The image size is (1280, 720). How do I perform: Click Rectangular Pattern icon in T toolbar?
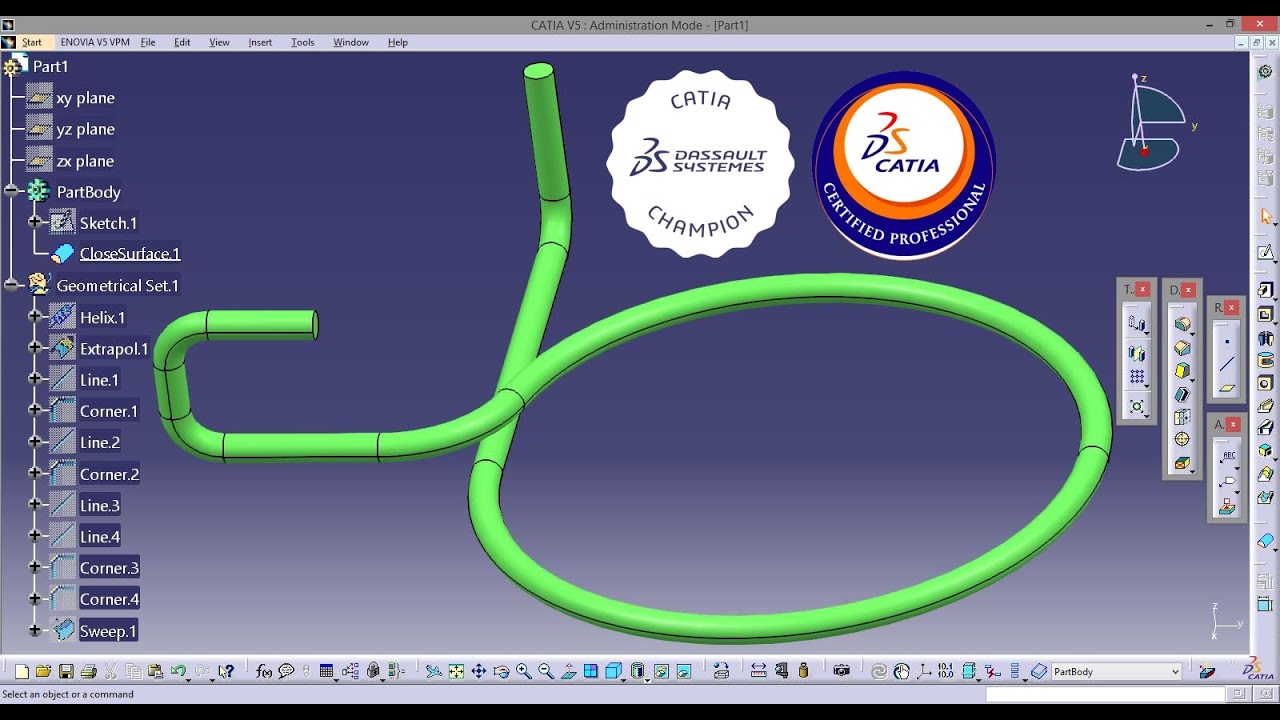pyautogui.click(x=1137, y=376)
